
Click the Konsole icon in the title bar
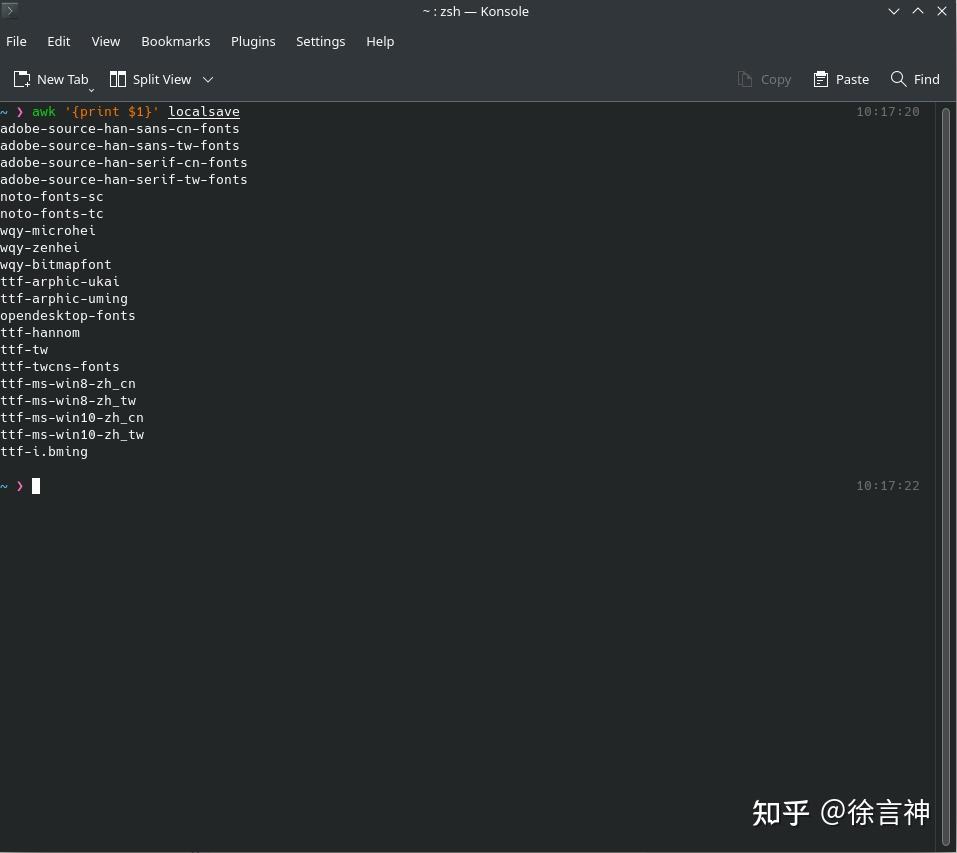click(10, 11)
